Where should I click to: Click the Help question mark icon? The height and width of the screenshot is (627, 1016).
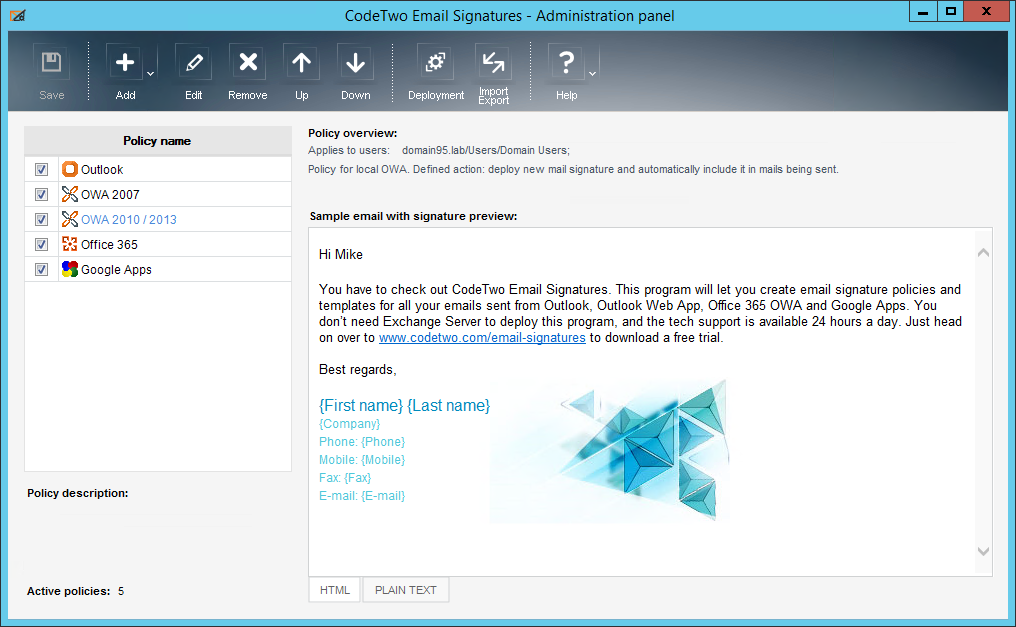(x=566, y=63)
